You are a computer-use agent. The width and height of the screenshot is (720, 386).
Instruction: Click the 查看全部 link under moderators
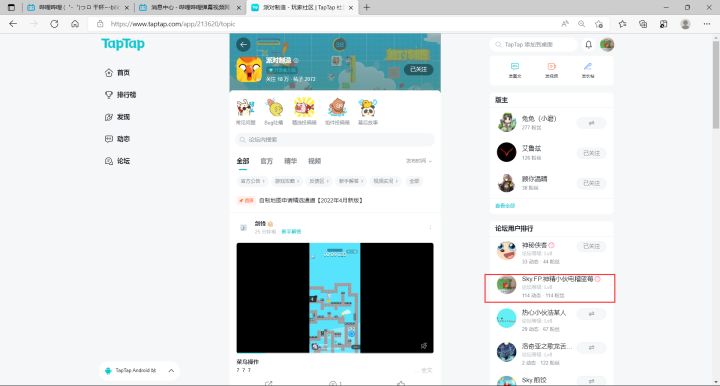(505, 206)
